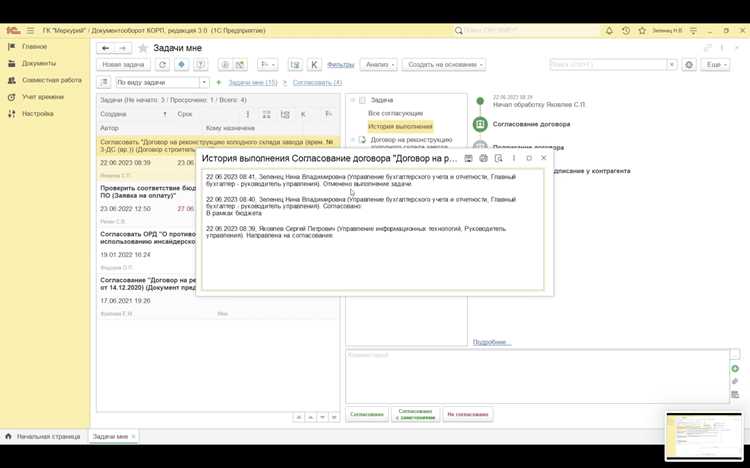The image size is (750, 468).
Task: Click the forward arrow navigation button
Action: pos(123,48)
